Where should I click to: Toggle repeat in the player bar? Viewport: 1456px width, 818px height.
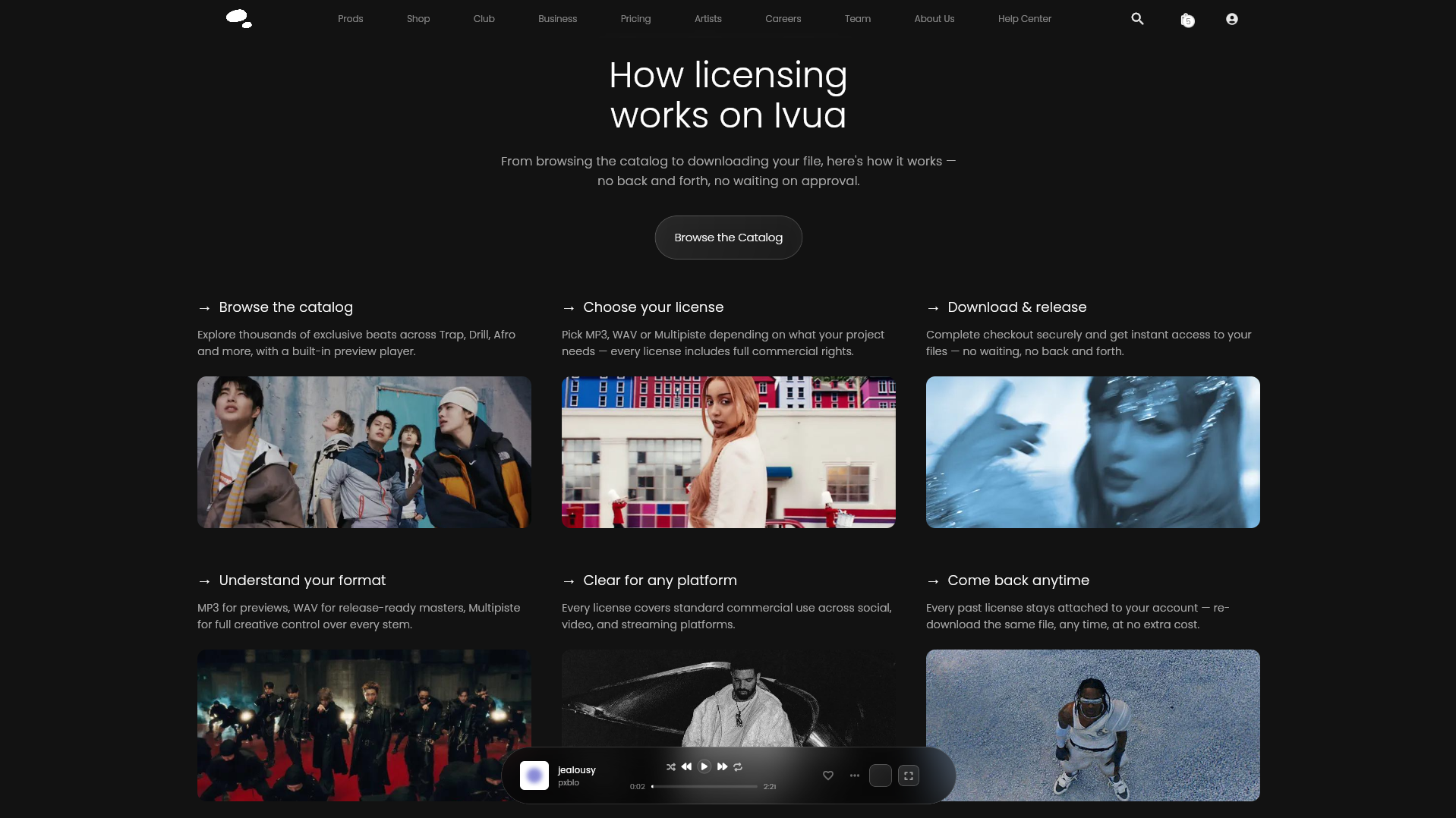(738, 767)
